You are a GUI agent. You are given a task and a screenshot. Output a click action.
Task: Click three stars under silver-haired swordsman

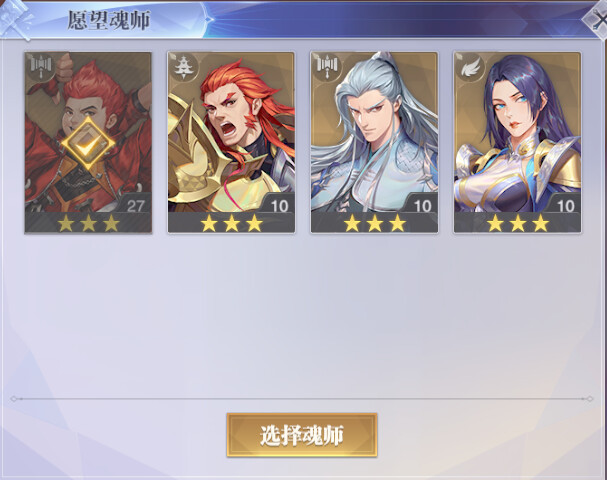coord(374,223)
